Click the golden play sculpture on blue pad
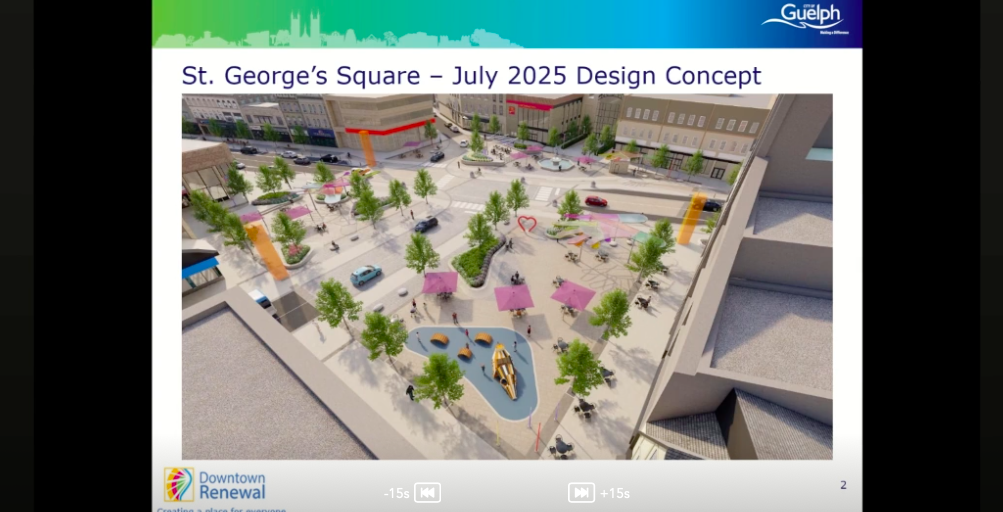Image resolution: width=1003 pixels, height=512 pixels. pyautogui.click(x=504, y=371)
